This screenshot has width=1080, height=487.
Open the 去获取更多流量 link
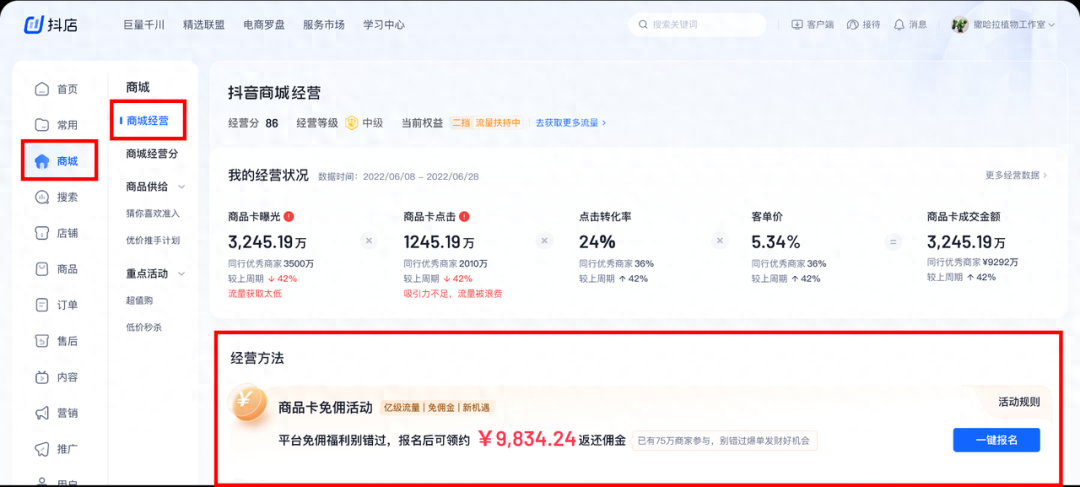coord(571,123)
